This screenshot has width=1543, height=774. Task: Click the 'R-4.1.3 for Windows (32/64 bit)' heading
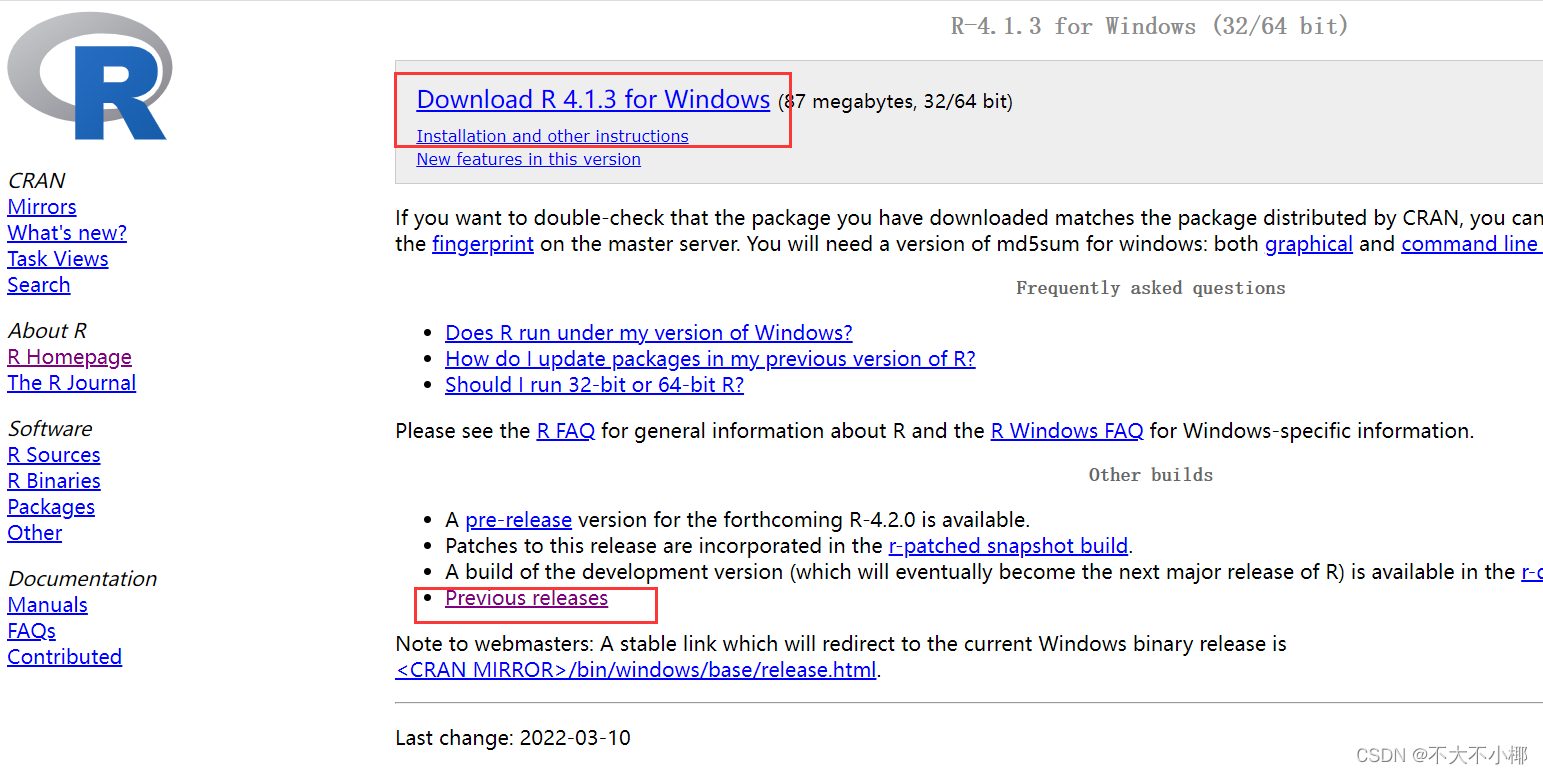pyautogui.click(x=1150, y=27)
